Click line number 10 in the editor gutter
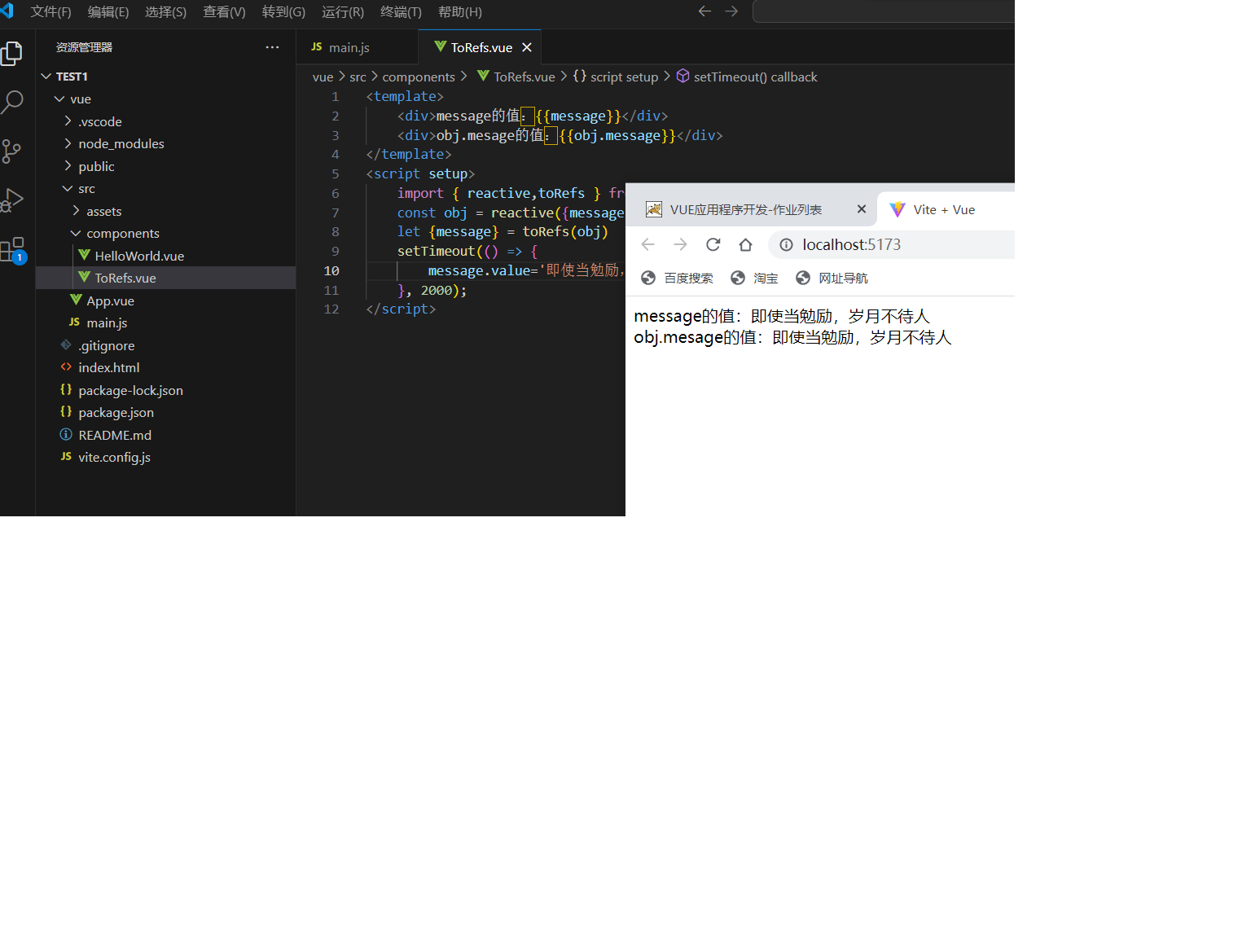Image resolution: width=1251 pixels, height=952 pixels. [331, 270]
